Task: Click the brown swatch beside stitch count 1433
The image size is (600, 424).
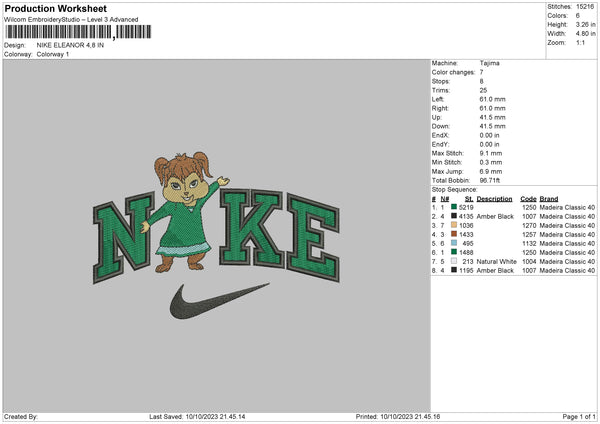Action: pyautogui.click(x=454, y=234)
